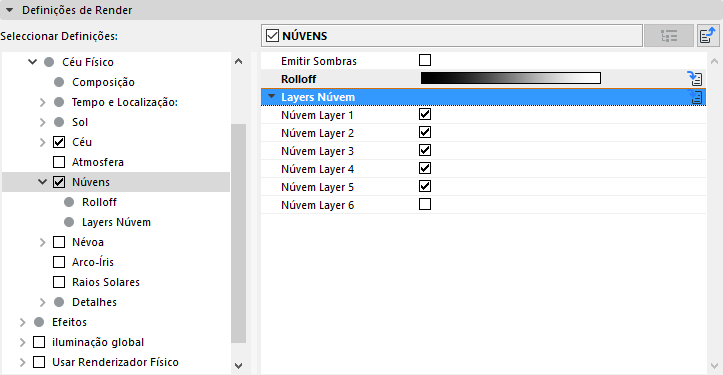The image size is (723, 375).
Task: Select Efeitos in the settings tree
Action: (x=69, y=322)
